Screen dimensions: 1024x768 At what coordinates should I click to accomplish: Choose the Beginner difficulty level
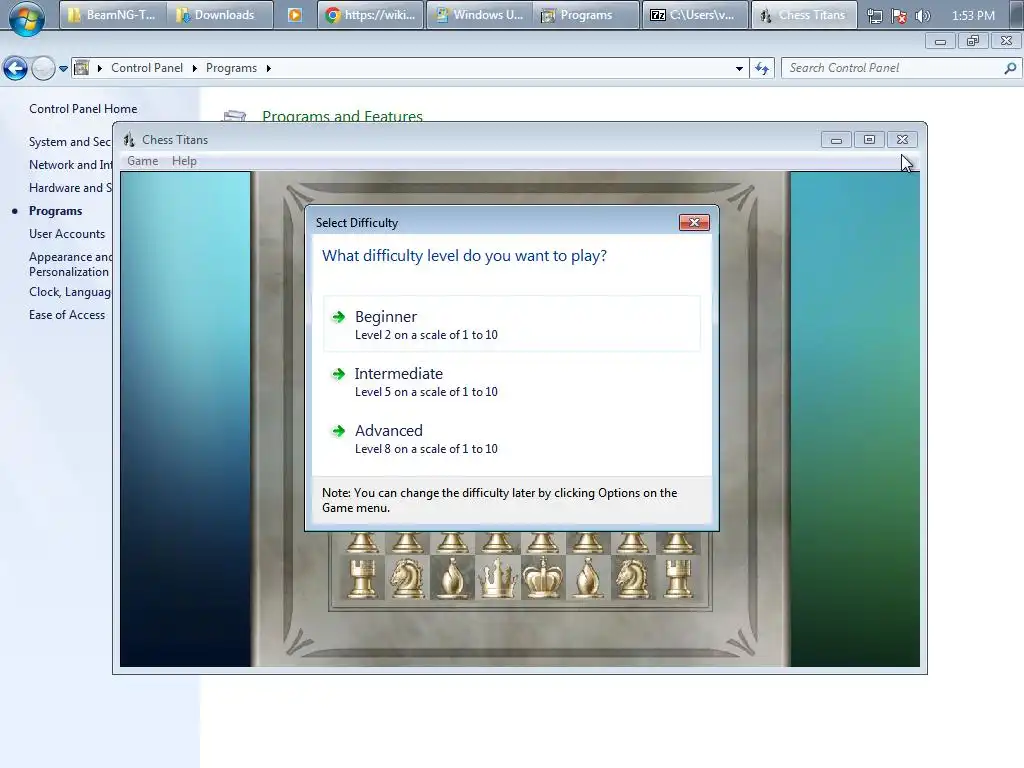point(511,324)
